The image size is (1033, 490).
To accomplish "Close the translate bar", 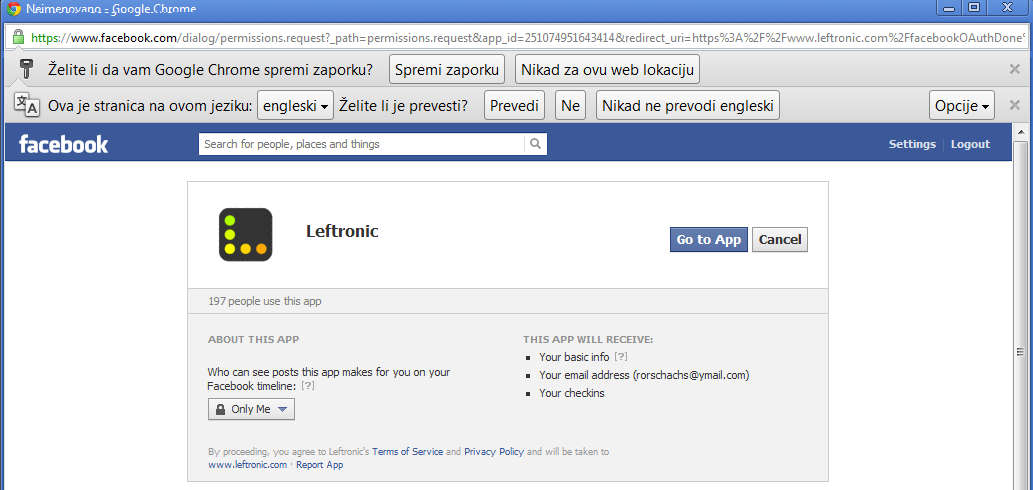I will click(x=1014, y=105).
